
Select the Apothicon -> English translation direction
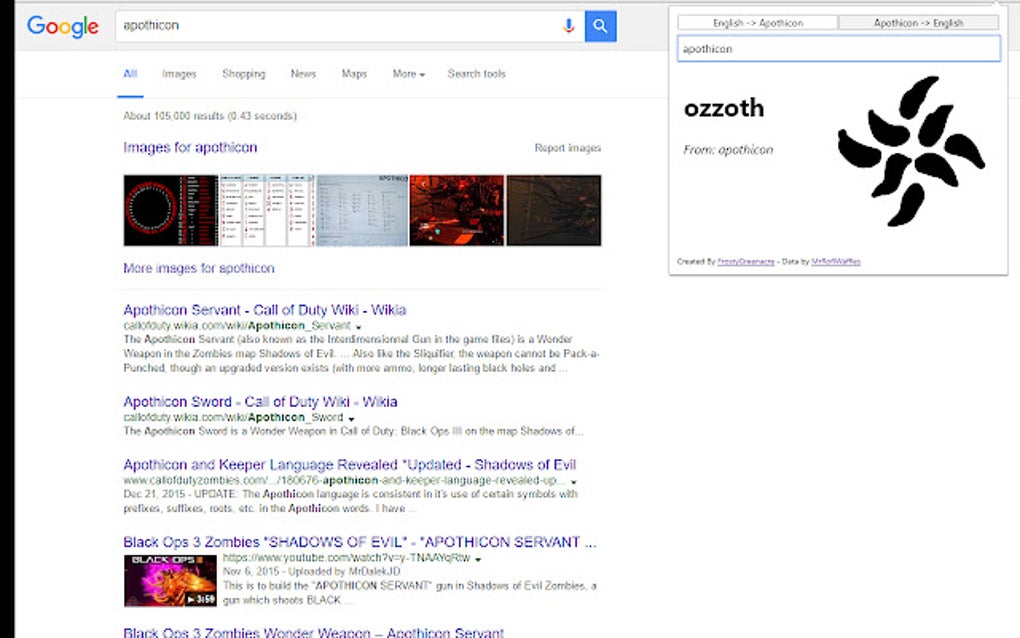click(x=919, y=21)
